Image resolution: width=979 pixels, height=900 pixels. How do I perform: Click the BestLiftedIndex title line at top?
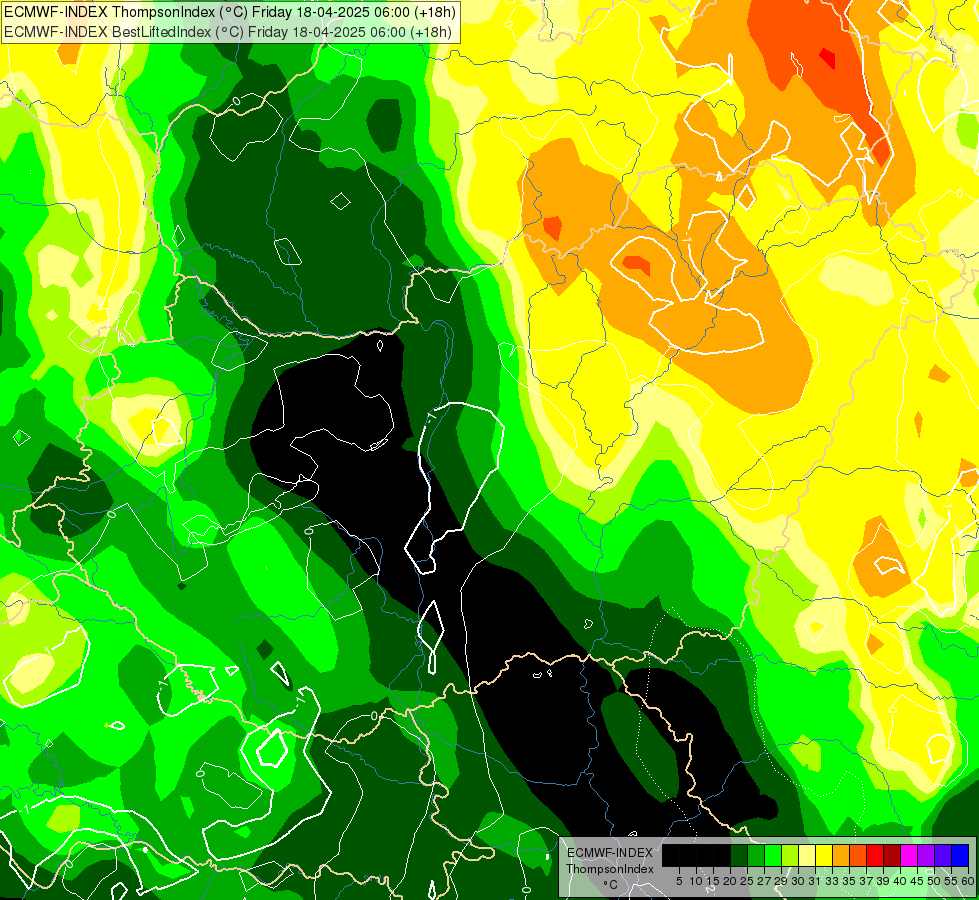(x=227, y=31)
